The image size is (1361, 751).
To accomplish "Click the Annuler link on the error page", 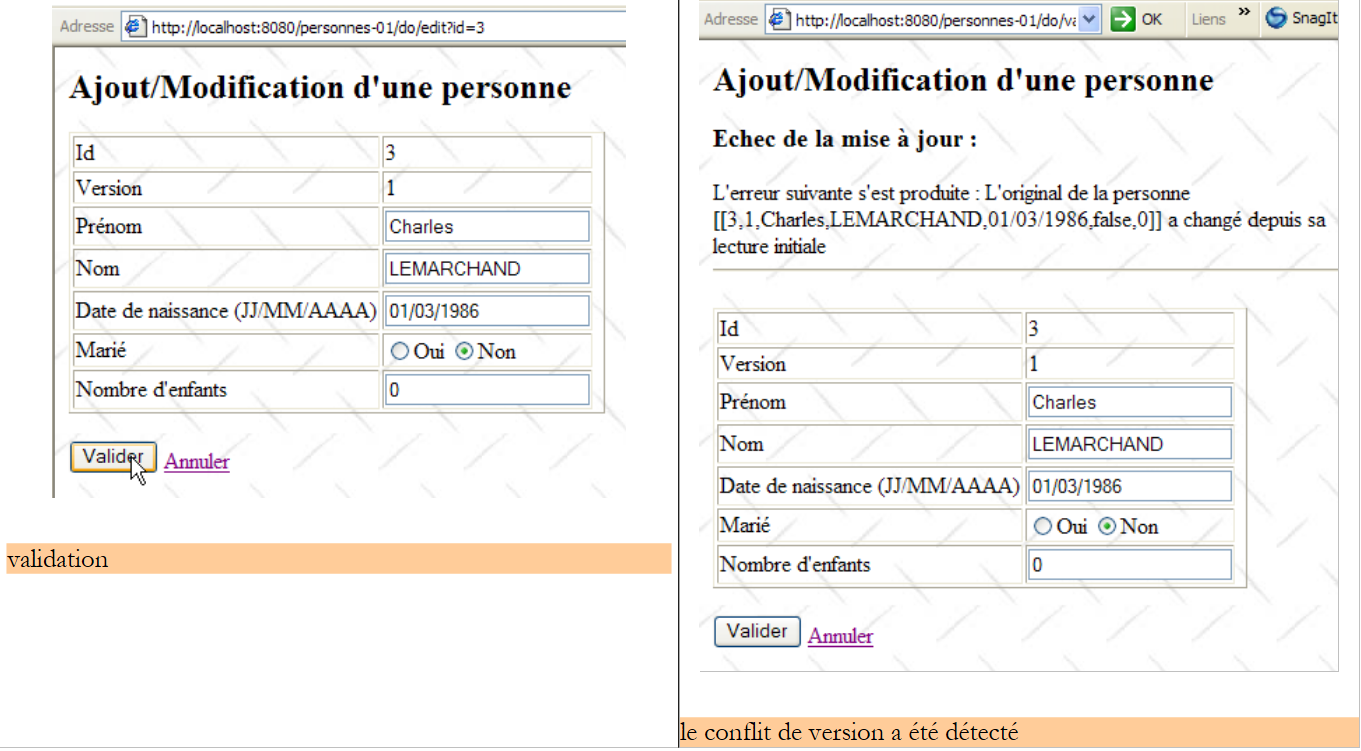I will point(840,636).
